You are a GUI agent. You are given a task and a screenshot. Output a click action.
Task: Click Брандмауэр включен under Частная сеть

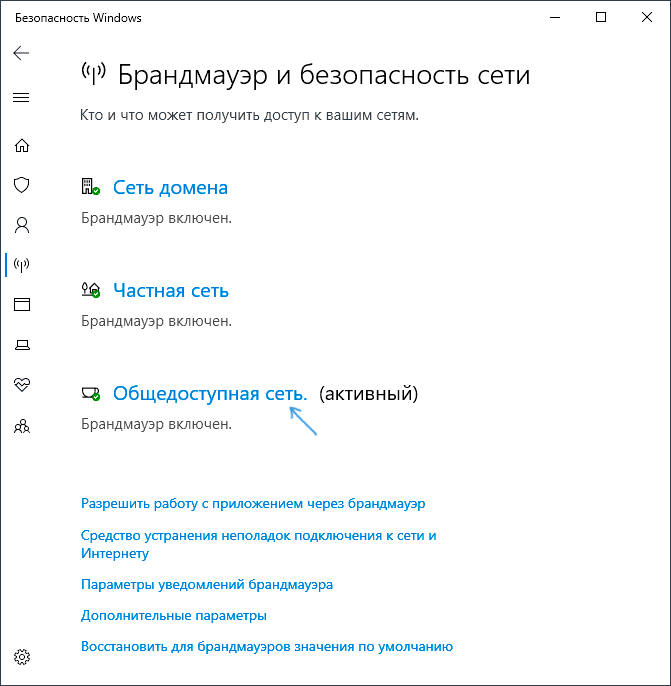click(156, 321)
